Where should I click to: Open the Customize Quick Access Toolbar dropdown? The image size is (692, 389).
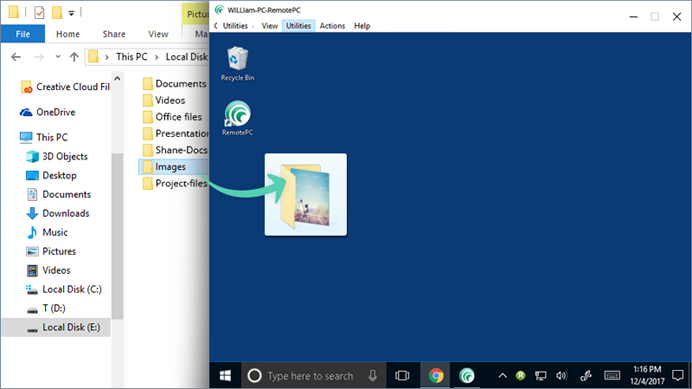click(71, 13)
